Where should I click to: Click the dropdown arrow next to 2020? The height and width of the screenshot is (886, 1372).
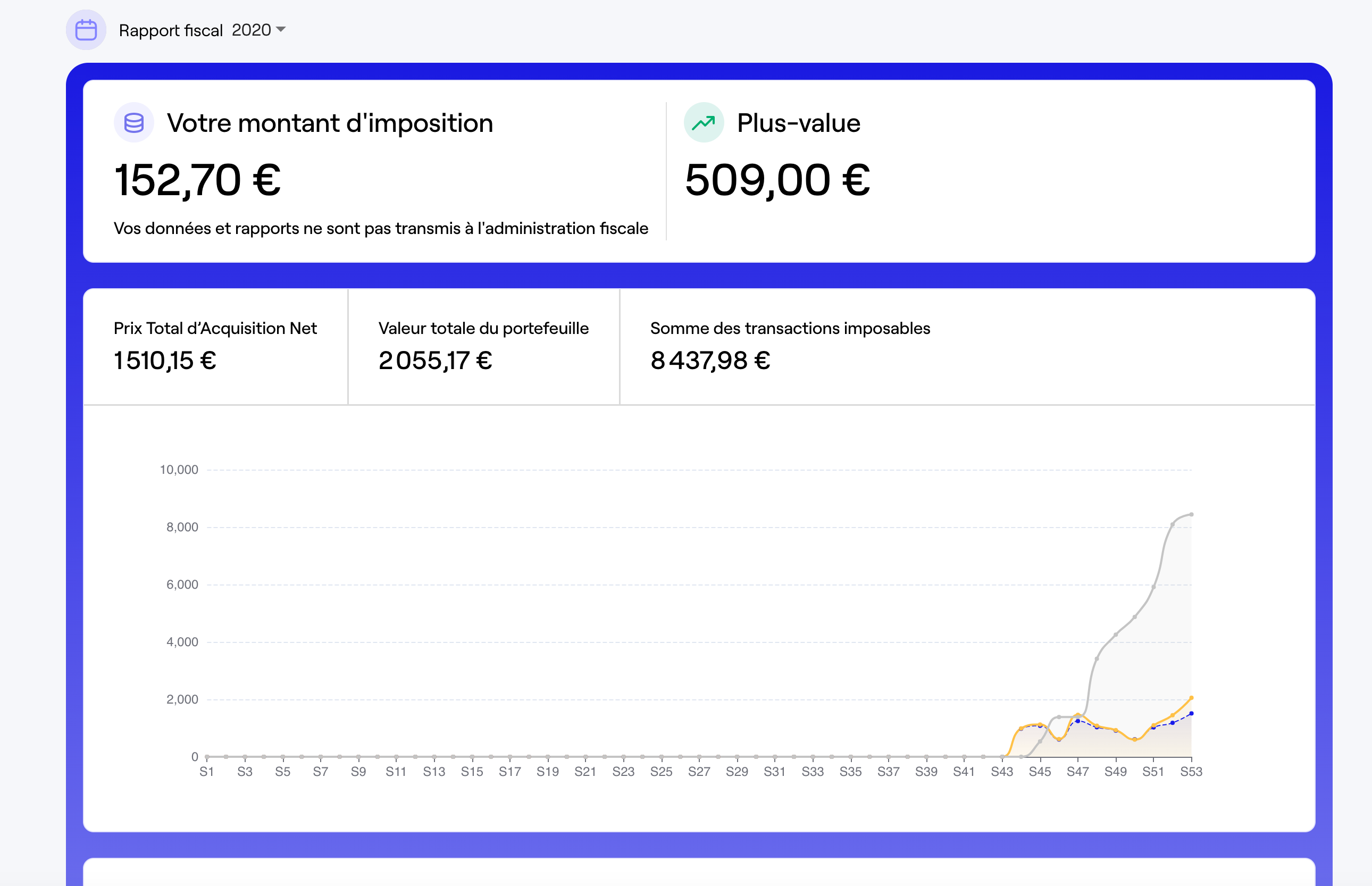coord(281,29)
